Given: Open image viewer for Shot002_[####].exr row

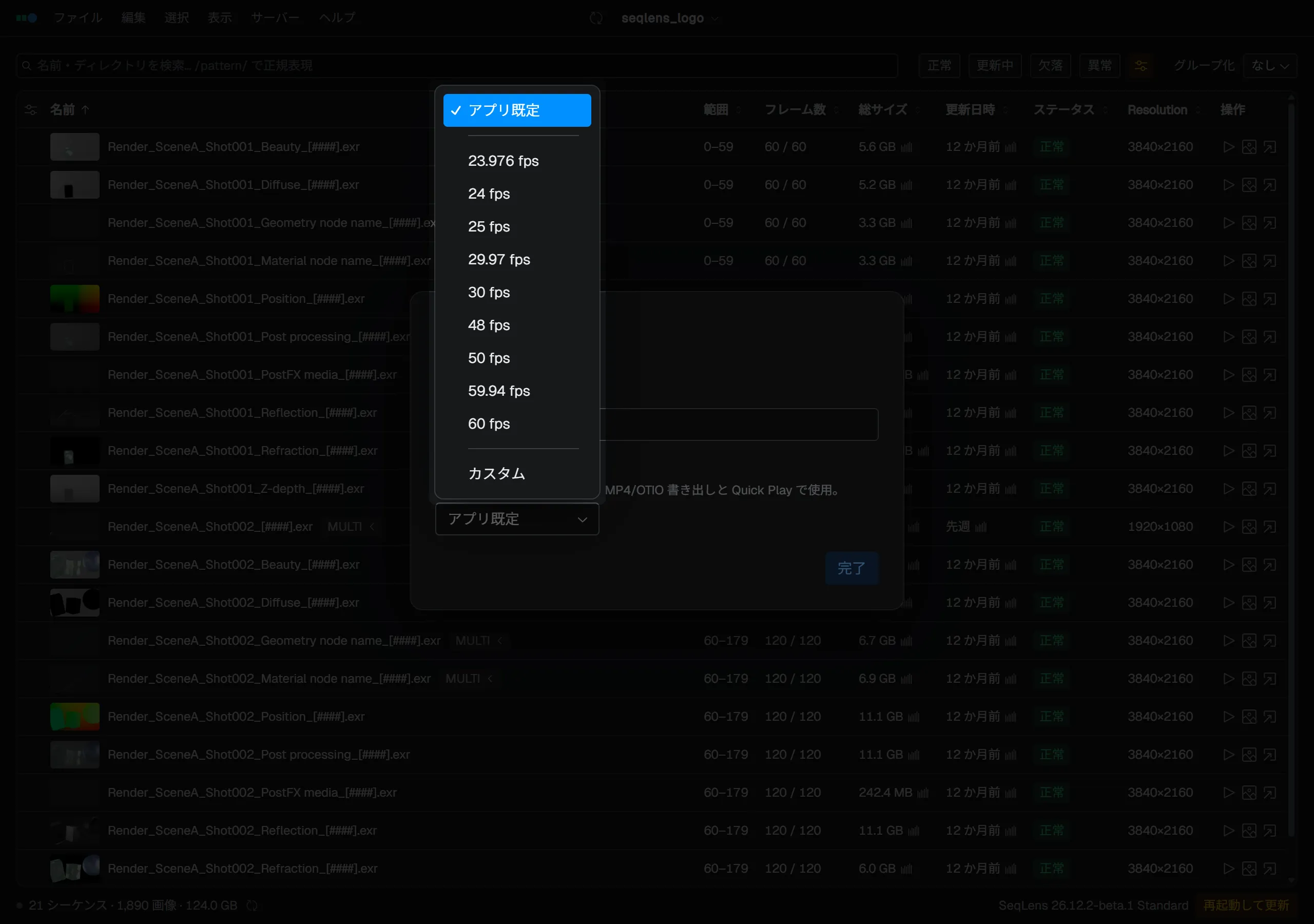Looking at the screenshot, I should point(1249,527).
